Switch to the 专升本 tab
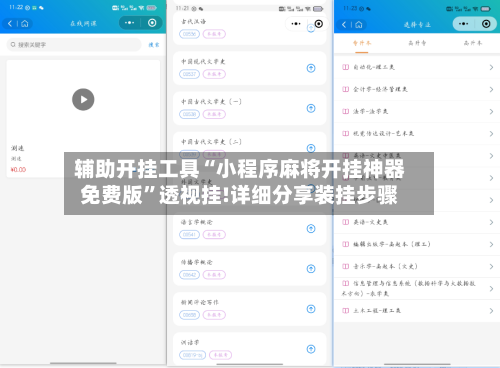 [362, 43]
